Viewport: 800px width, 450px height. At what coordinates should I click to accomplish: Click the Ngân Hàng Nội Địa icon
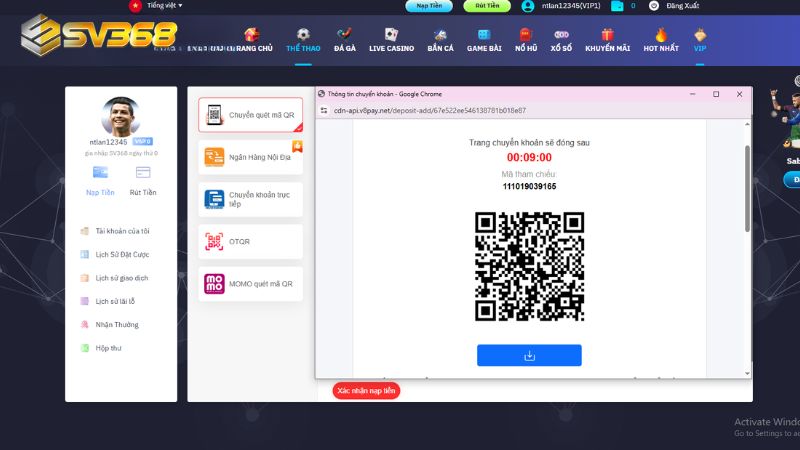click(214, 157)
